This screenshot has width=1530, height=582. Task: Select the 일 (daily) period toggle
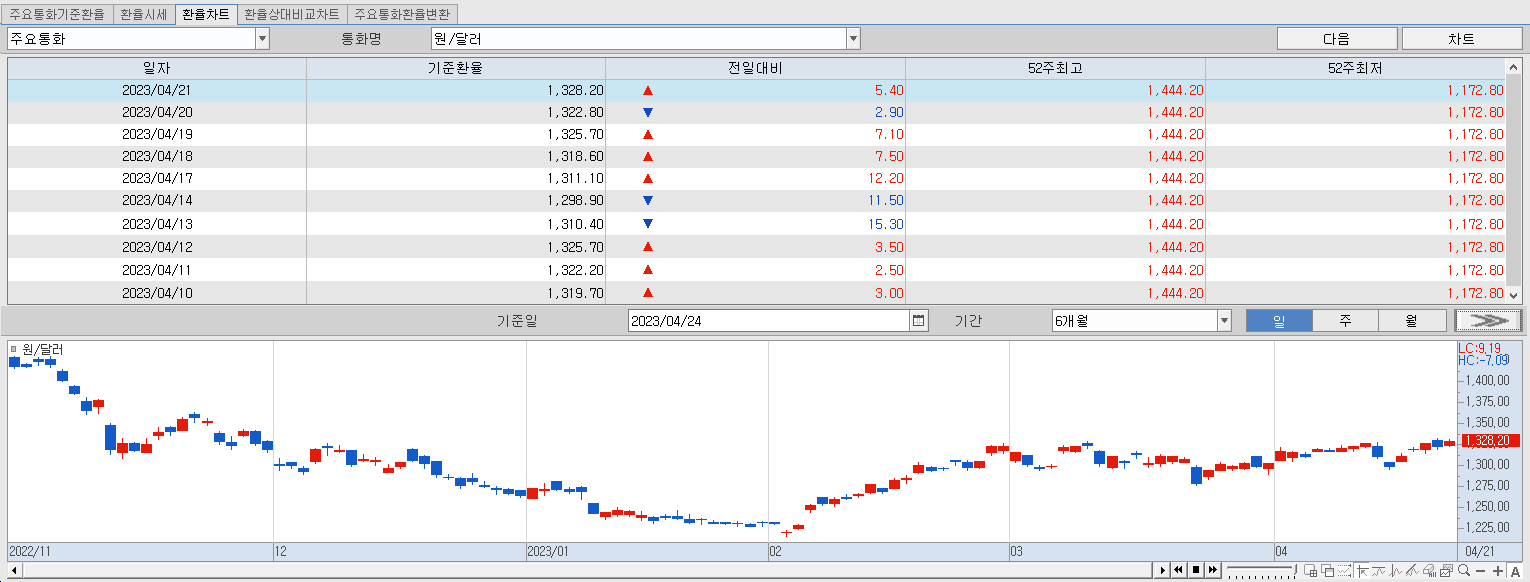(x=1278, y=321)
